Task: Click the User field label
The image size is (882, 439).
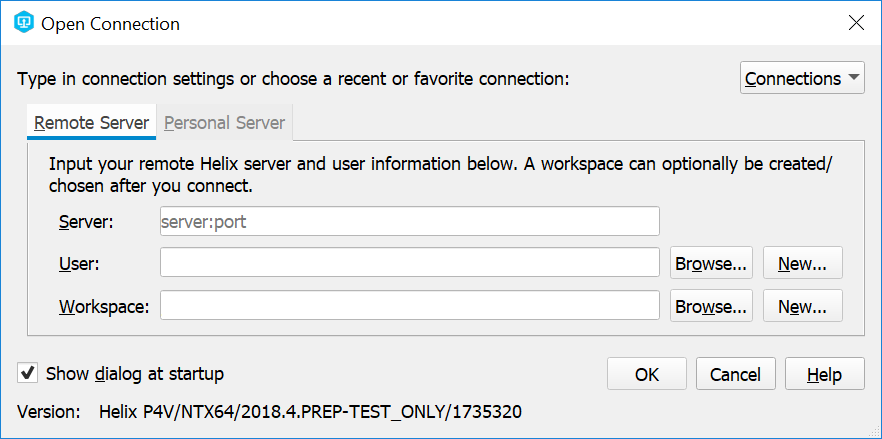Action: (79, 263)
